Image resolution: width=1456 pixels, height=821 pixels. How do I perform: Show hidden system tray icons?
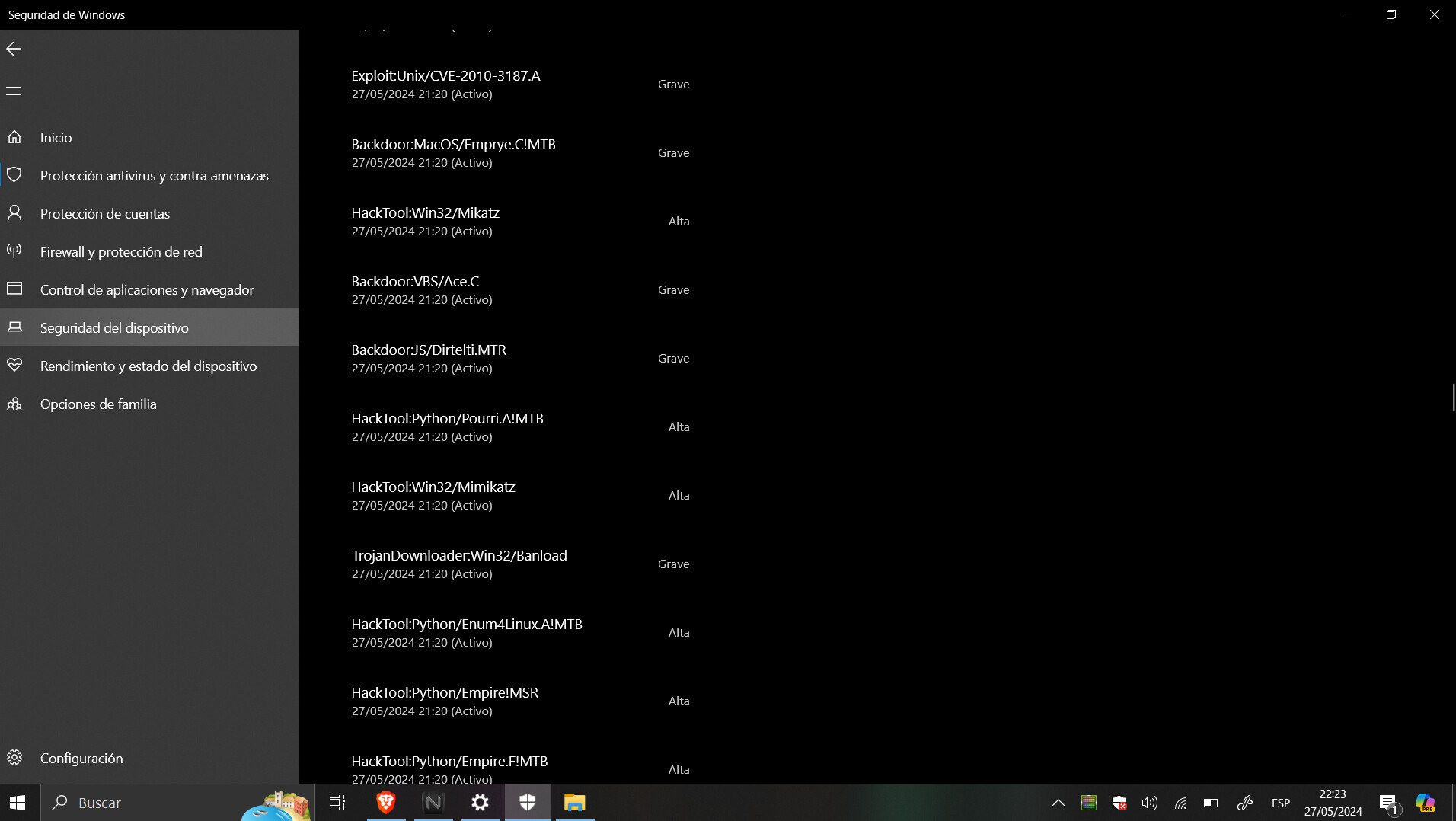click(1058, 803)
